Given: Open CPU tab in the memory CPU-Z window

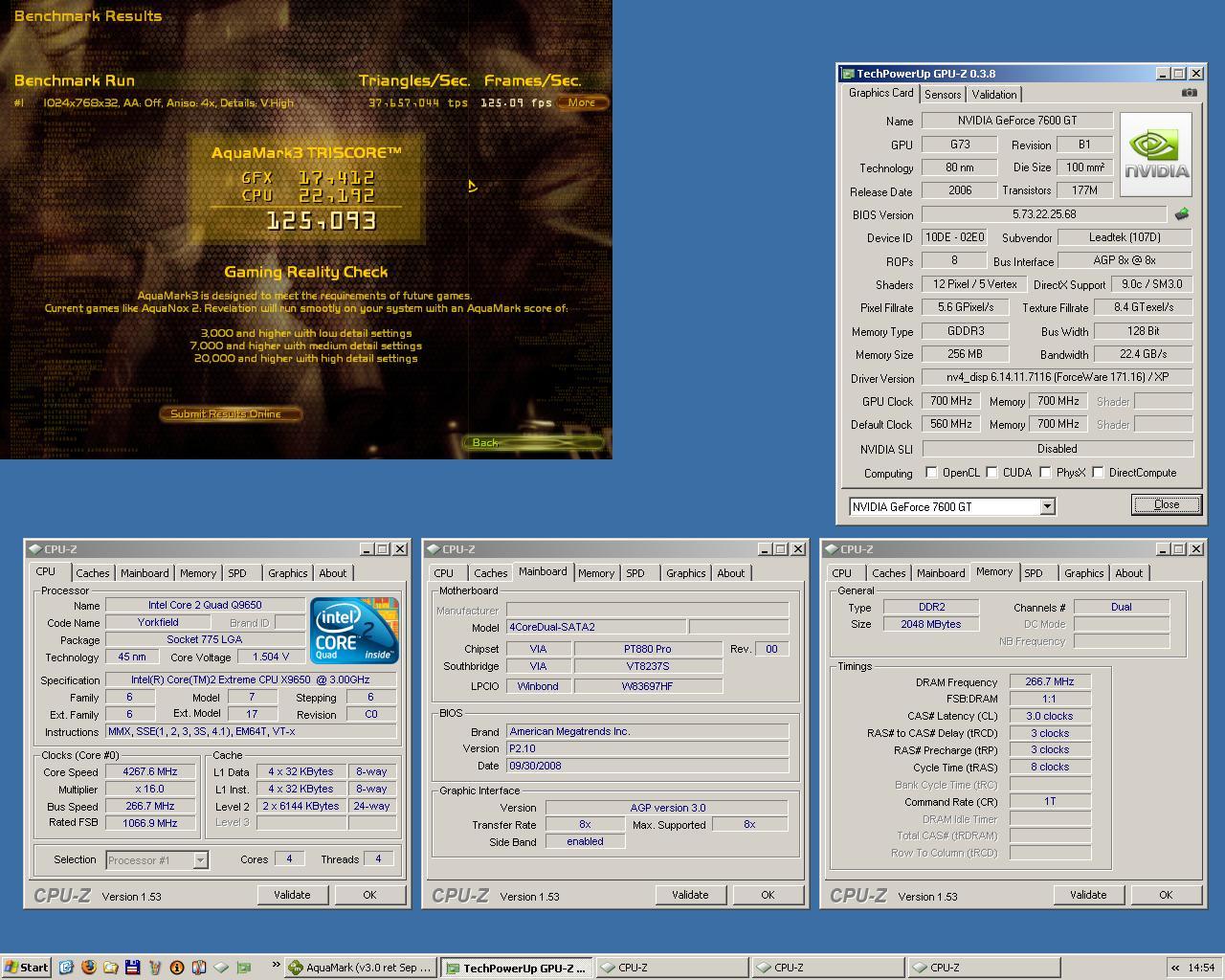Looking at the screenshot, I should point(842,573).
